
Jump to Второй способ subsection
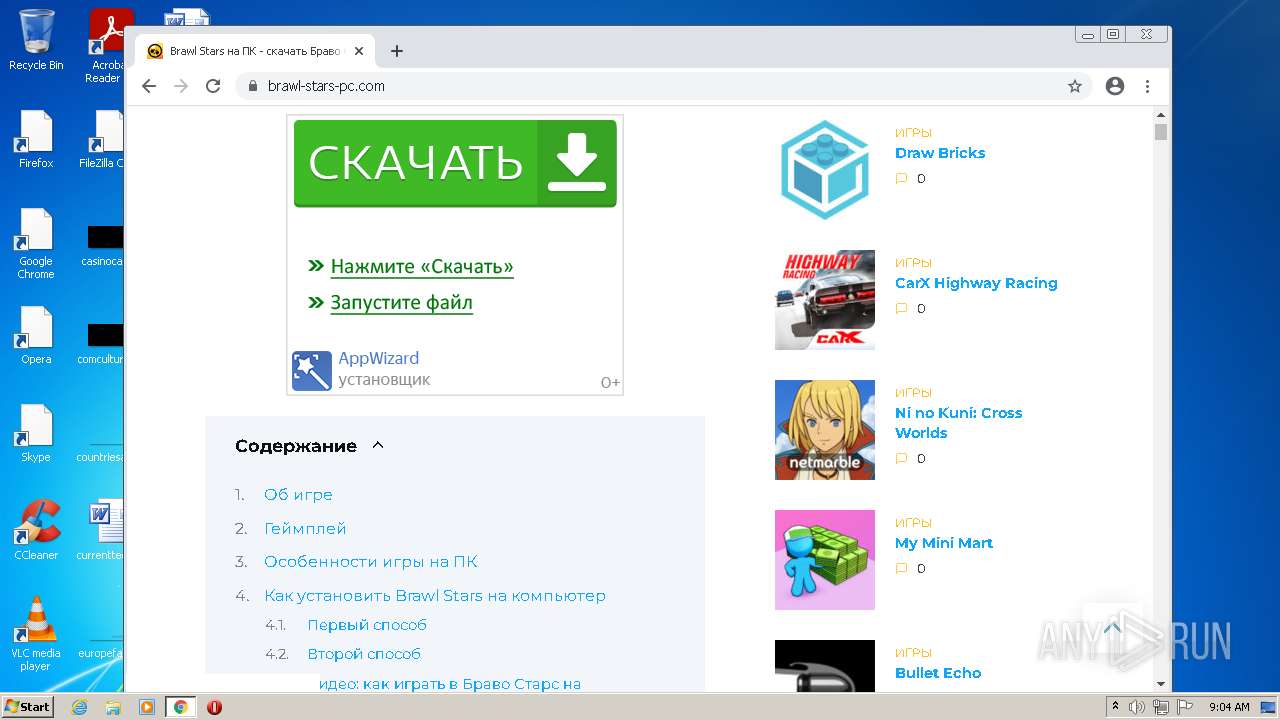364,653
